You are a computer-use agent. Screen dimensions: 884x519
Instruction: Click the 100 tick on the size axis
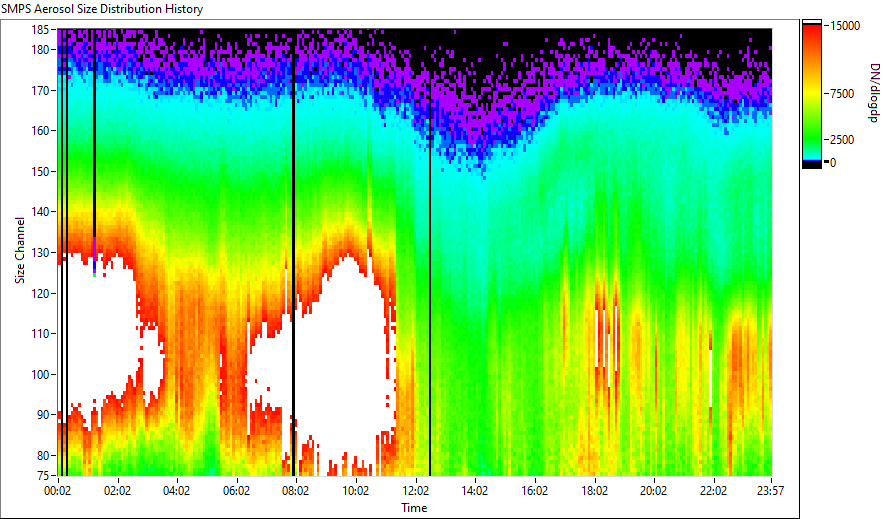pyautogui.click(x=39, y=375)
